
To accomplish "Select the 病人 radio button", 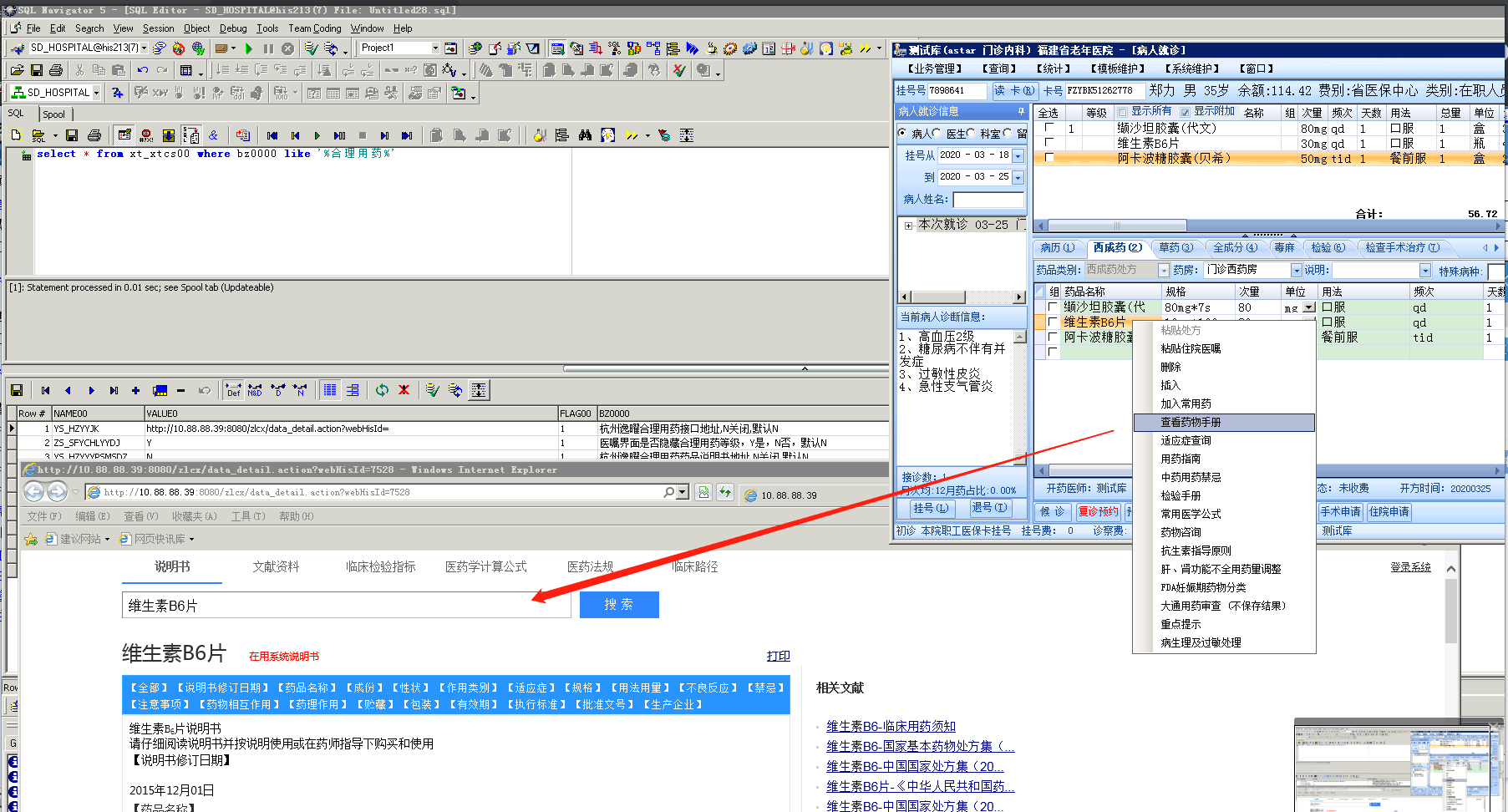I will click(902, 133).
